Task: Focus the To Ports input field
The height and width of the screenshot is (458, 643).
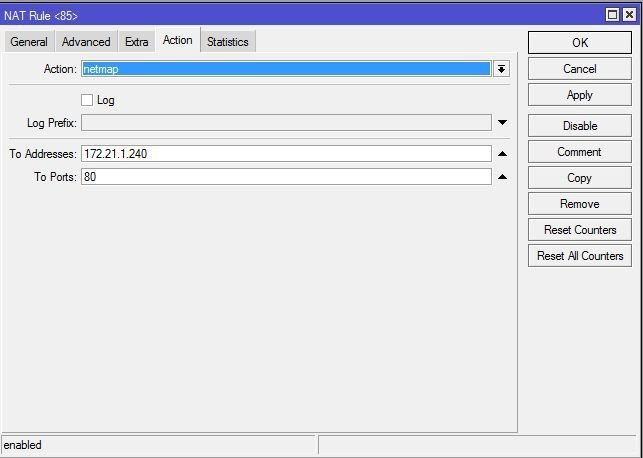Action: point(286,177)
